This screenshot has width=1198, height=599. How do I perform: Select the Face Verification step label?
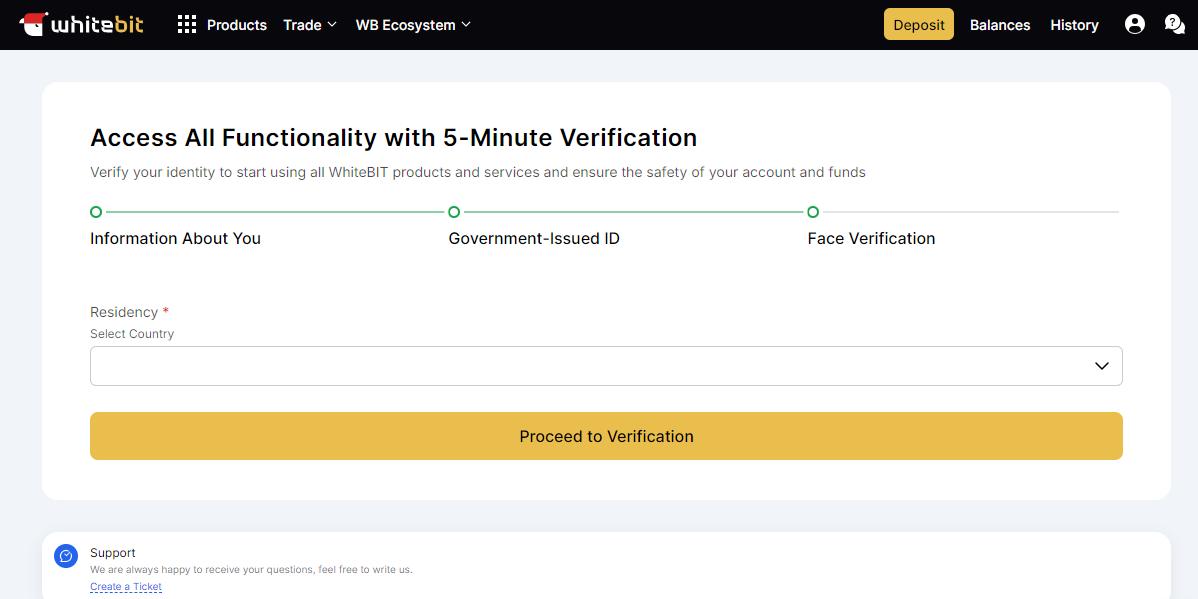871,238
